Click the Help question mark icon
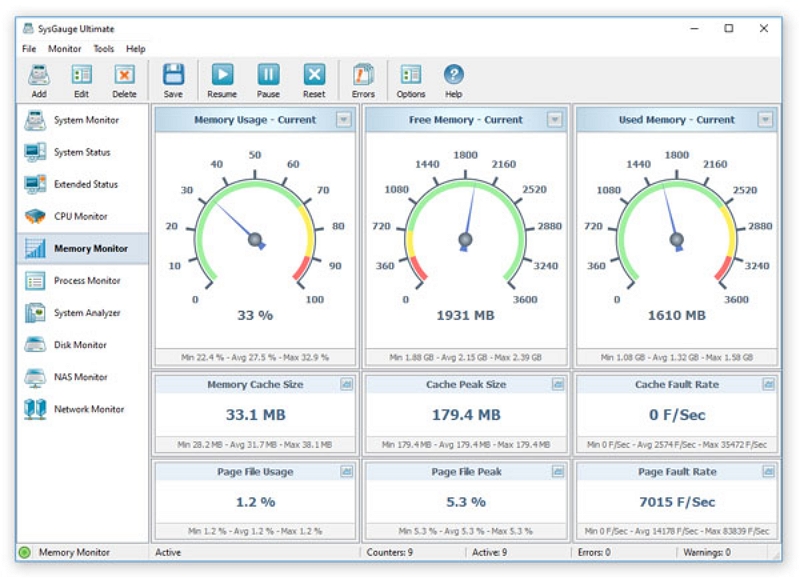 point(453,74)
